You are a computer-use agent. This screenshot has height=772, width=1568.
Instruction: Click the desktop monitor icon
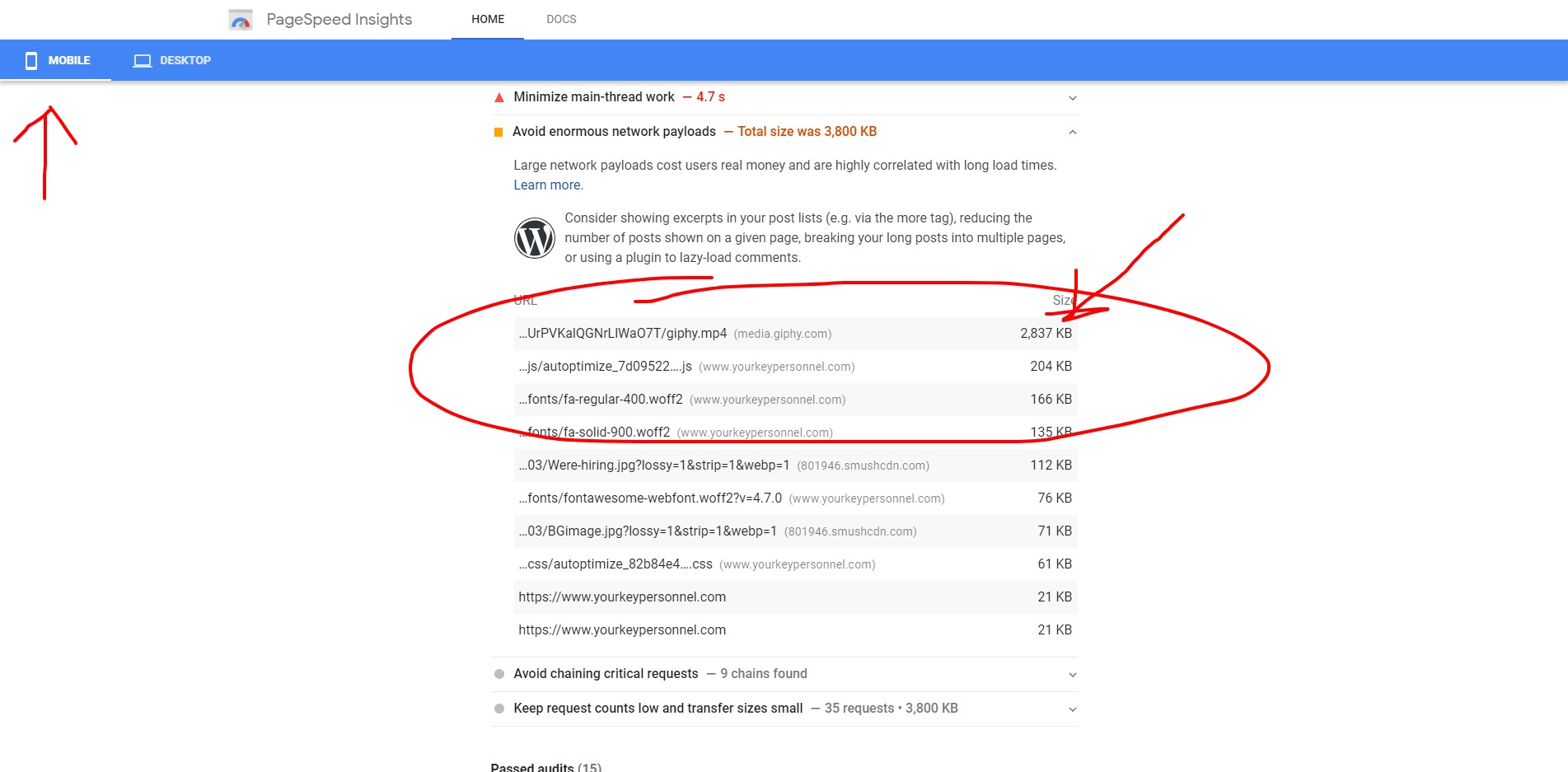tap(143, 61)
